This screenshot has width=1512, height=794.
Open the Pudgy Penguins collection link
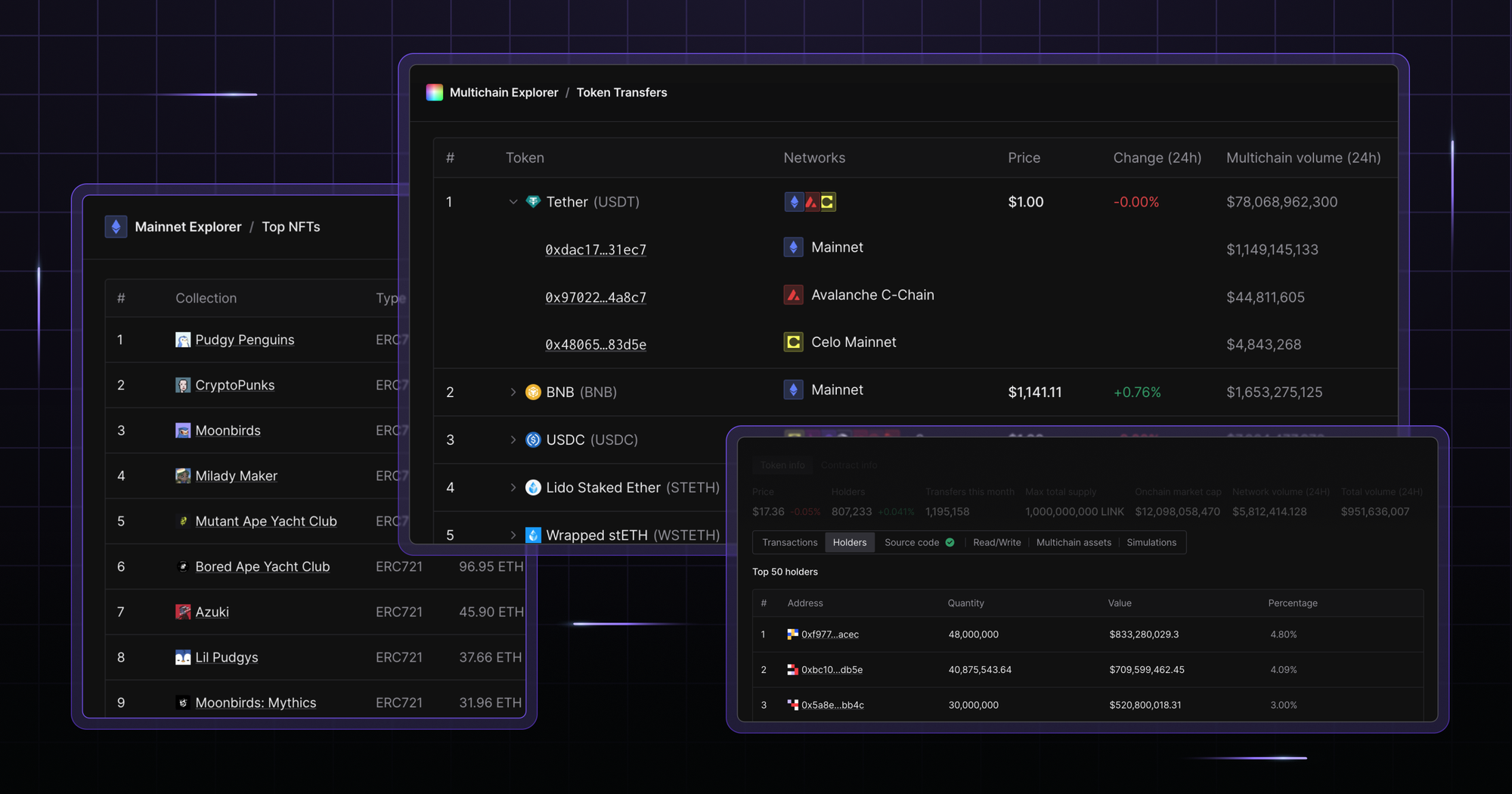pos(245,340)
